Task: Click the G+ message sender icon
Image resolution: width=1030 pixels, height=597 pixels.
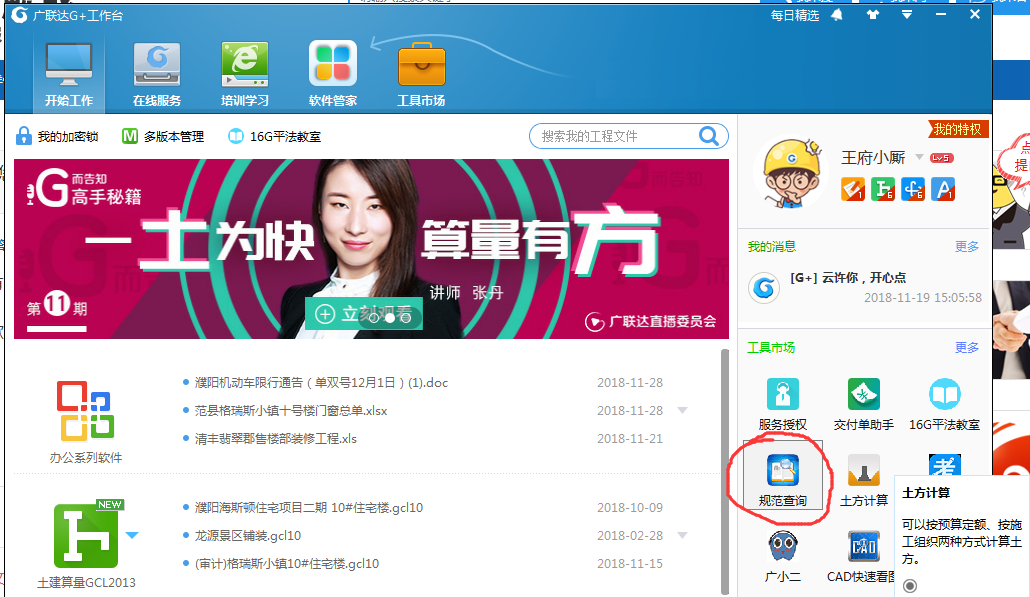Action: point(764,288)
